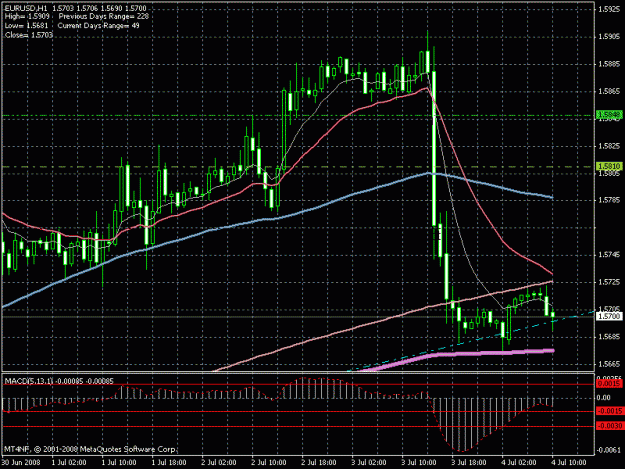Click the Low= 1.5681 label
The image size is (625, 469).
click(26, 26)
